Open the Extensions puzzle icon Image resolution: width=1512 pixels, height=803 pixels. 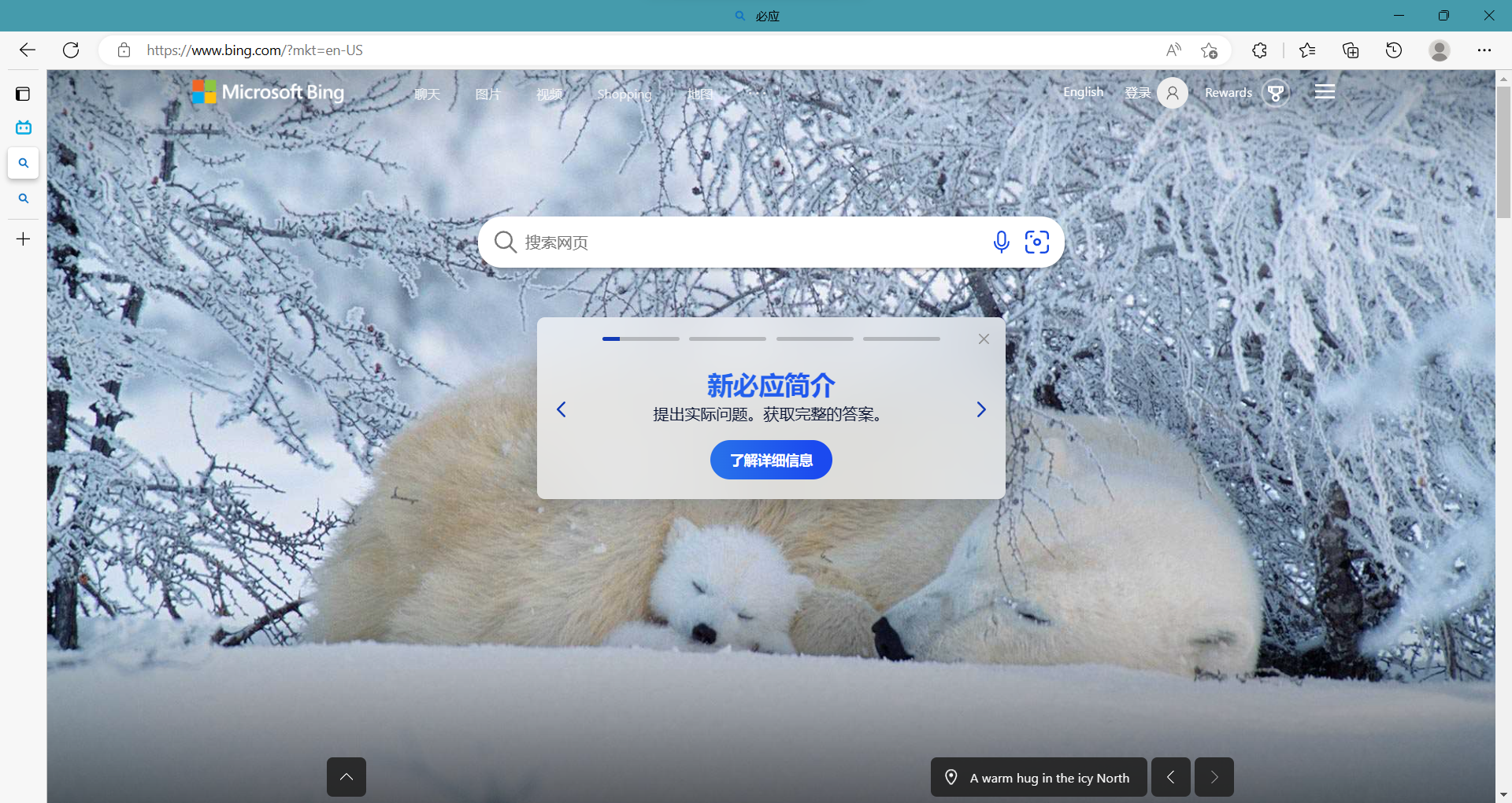pos(1259,50)
